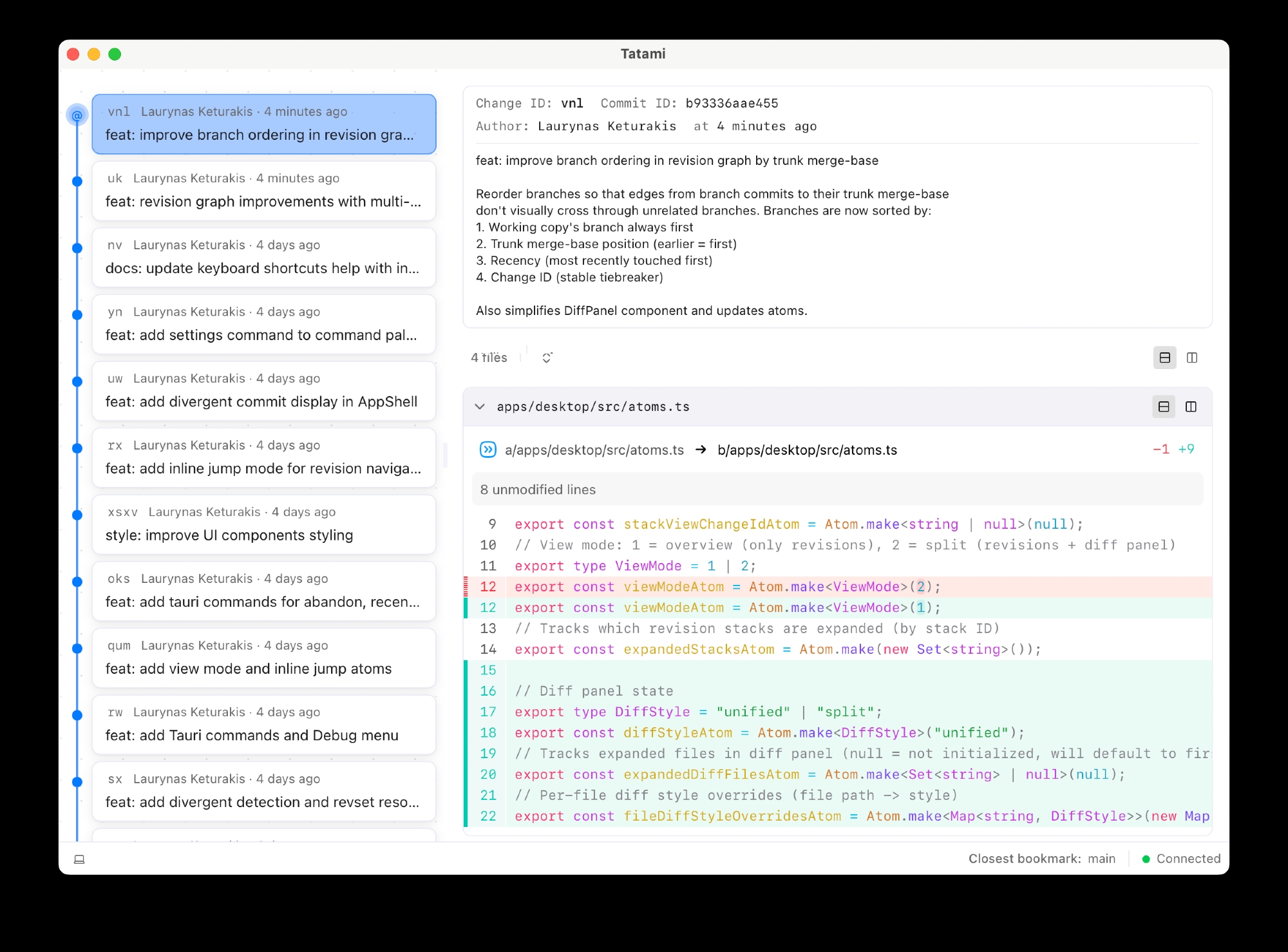
Task: Click the expand/collapse all files icon
Action: [x=547, y=358]
